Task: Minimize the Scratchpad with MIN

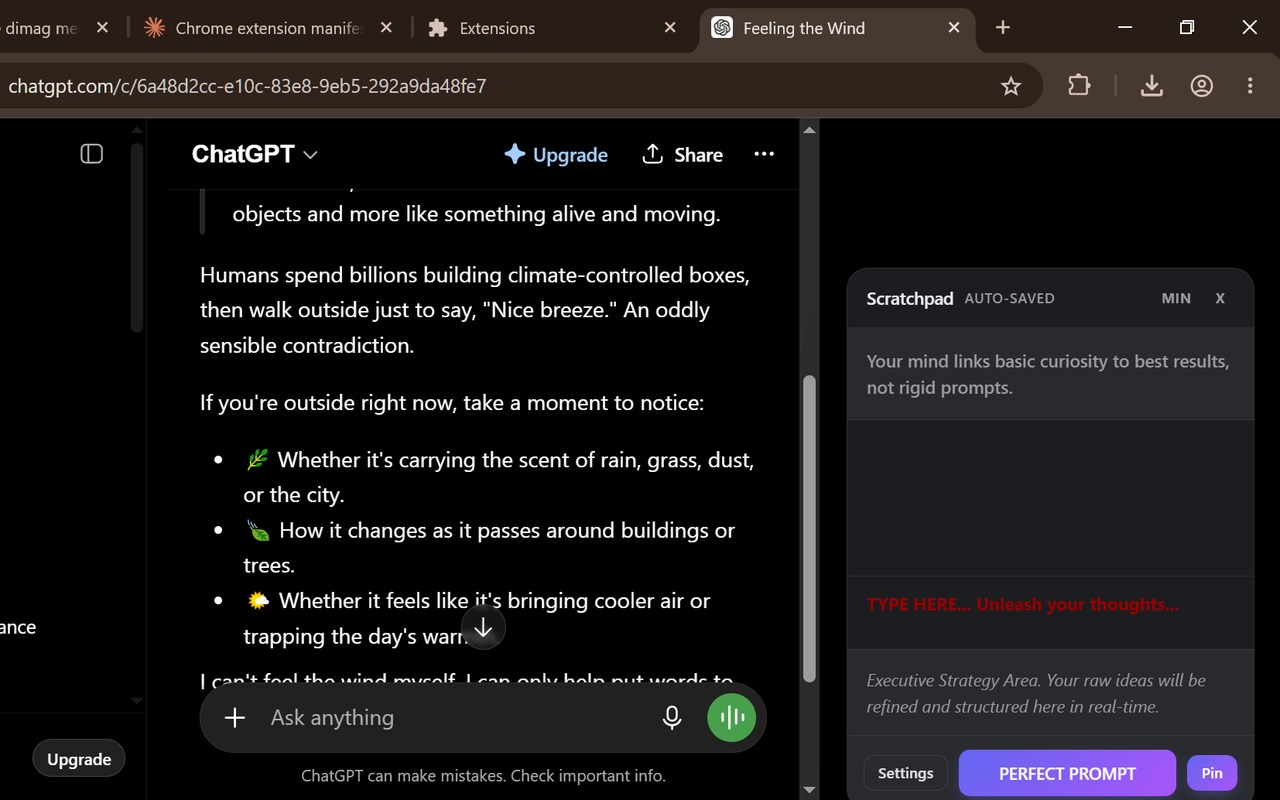Action: [x=1176, y=298]
